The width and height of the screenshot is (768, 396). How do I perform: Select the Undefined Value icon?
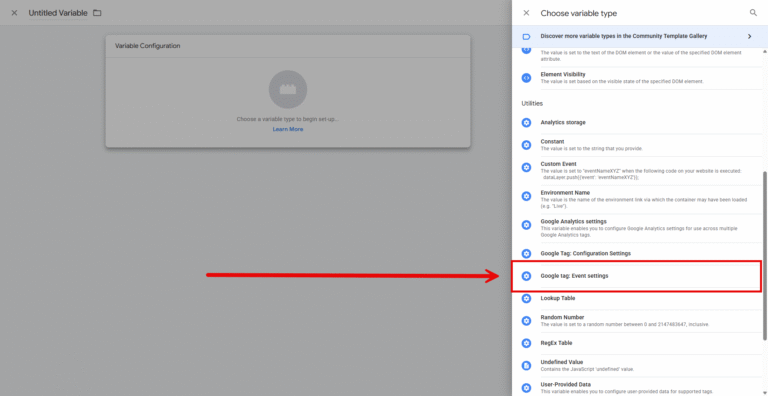(526, 366)
